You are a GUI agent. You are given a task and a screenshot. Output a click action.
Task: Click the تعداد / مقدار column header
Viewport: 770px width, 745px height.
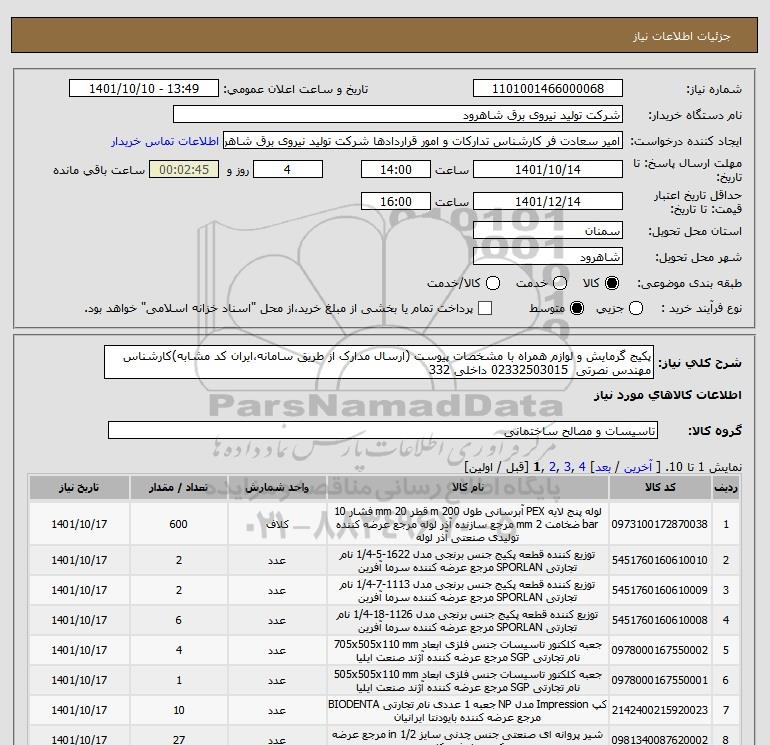click(179, 488)
